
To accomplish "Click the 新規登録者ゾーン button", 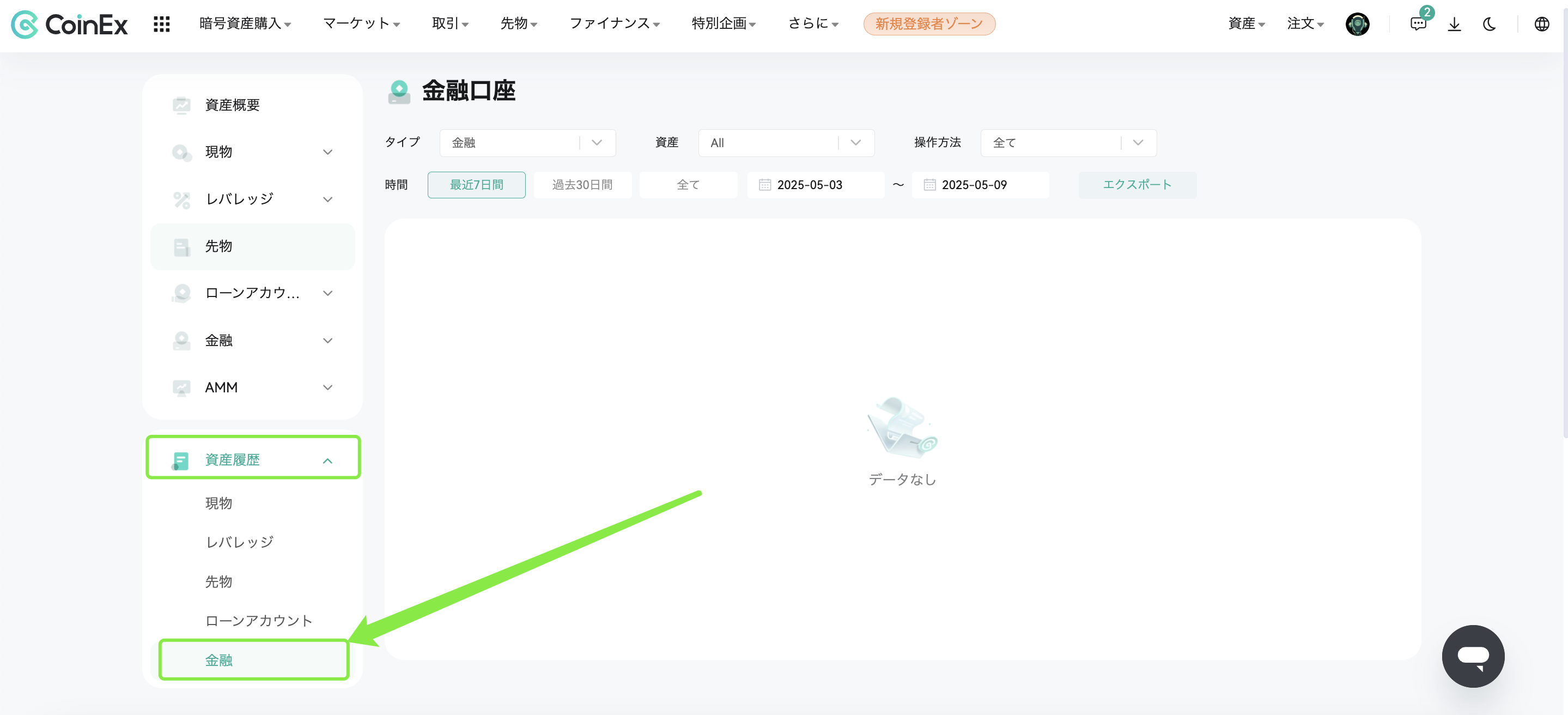I will point(929,24).
